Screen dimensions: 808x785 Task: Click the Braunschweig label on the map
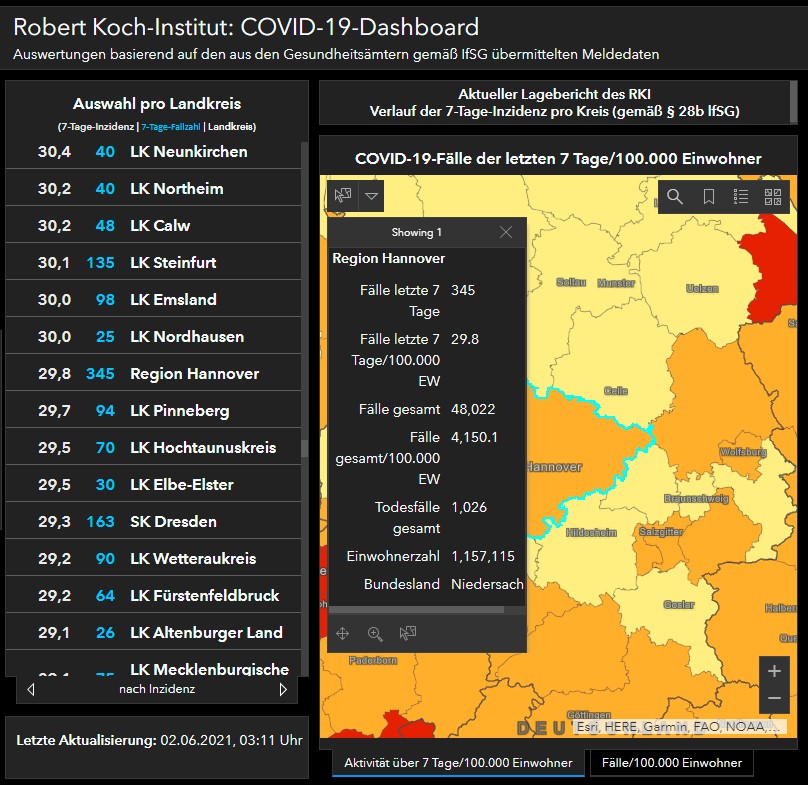(x=696, y=498)
